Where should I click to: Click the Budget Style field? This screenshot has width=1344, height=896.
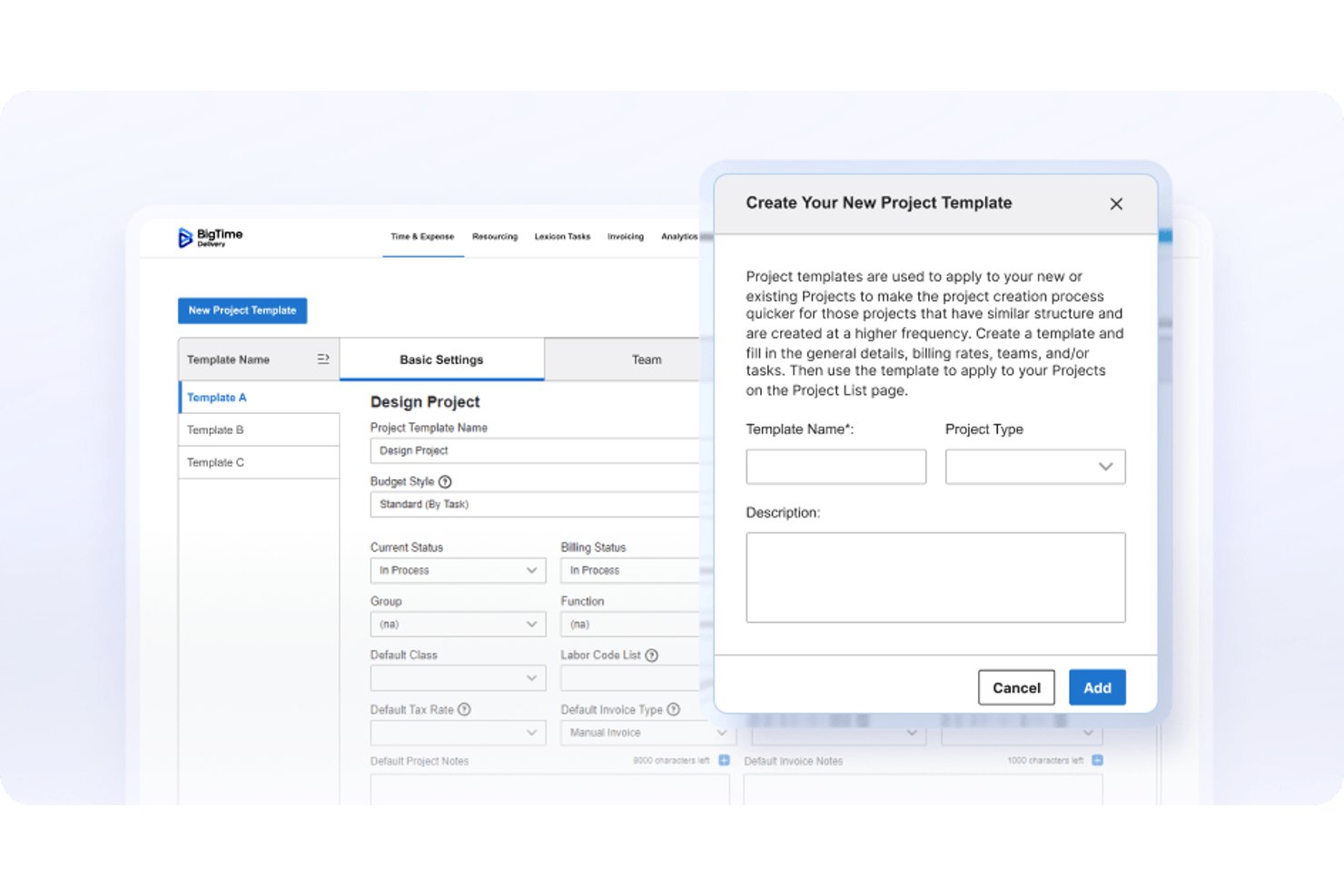pos(535,505)
